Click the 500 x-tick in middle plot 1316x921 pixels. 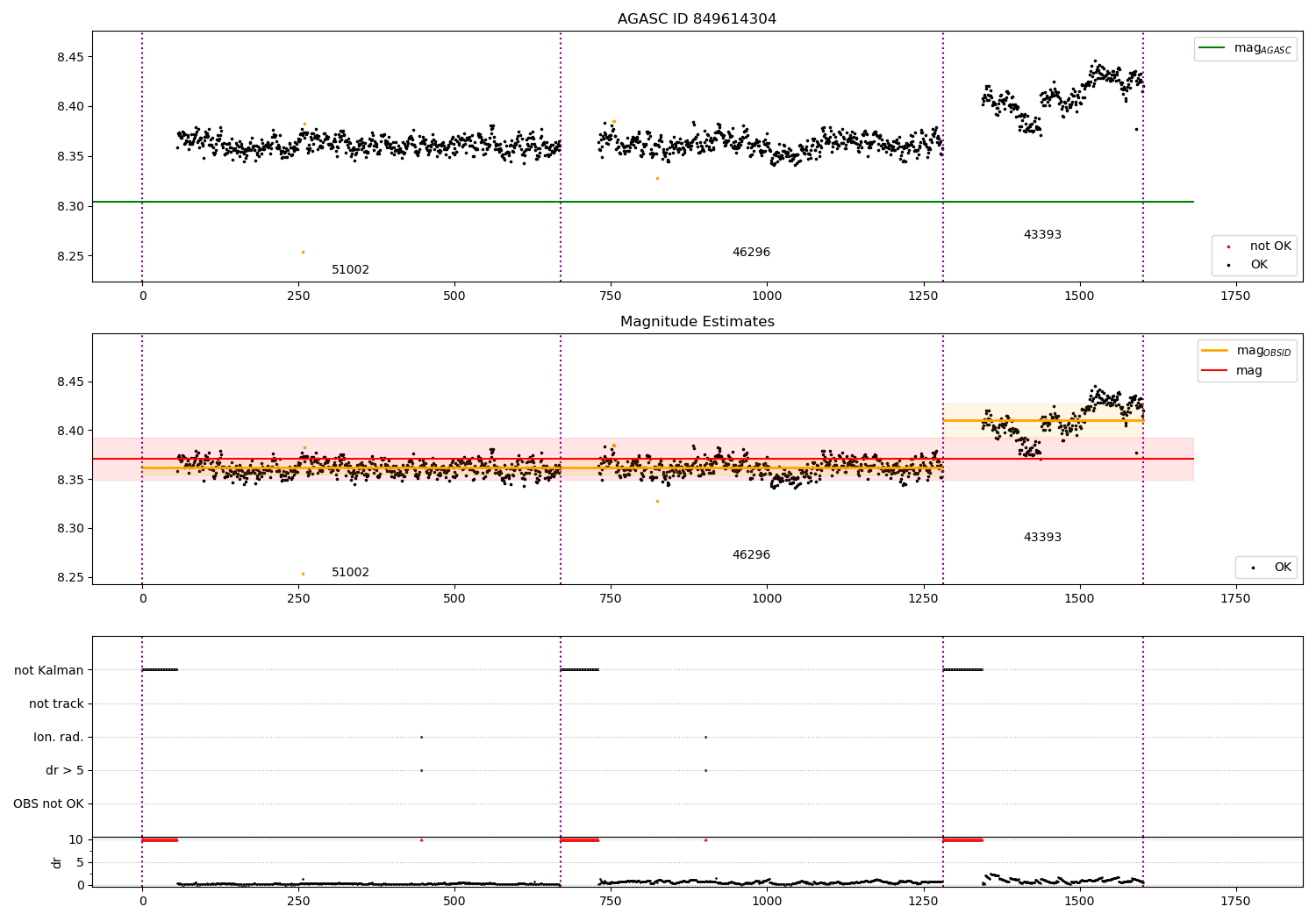[x=454, y=598]
